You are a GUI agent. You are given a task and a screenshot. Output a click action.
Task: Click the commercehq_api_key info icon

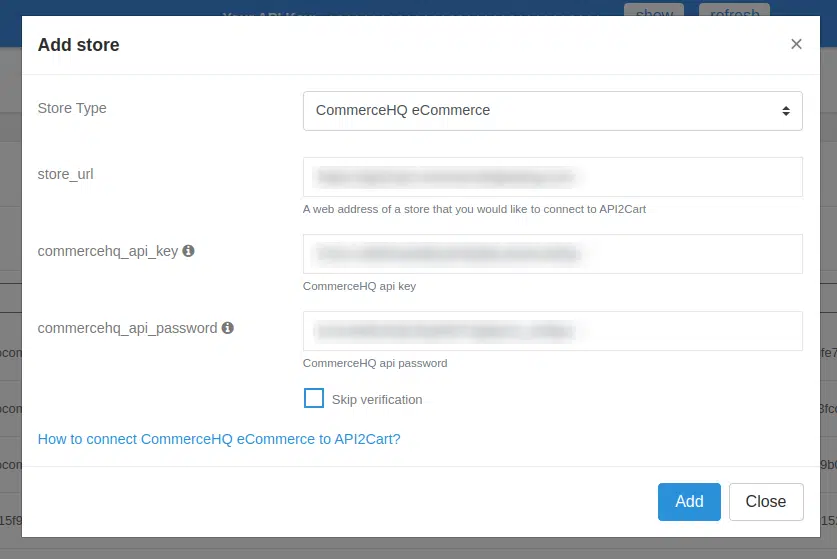tap(188, 251)
